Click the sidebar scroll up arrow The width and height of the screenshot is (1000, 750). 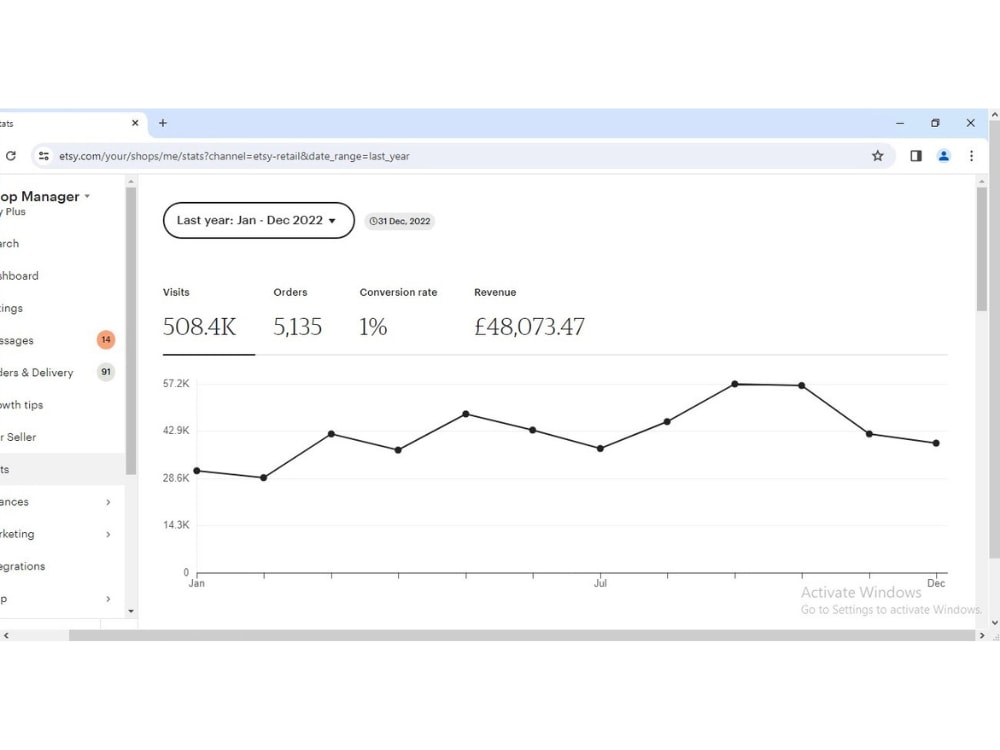click(131, 182)
